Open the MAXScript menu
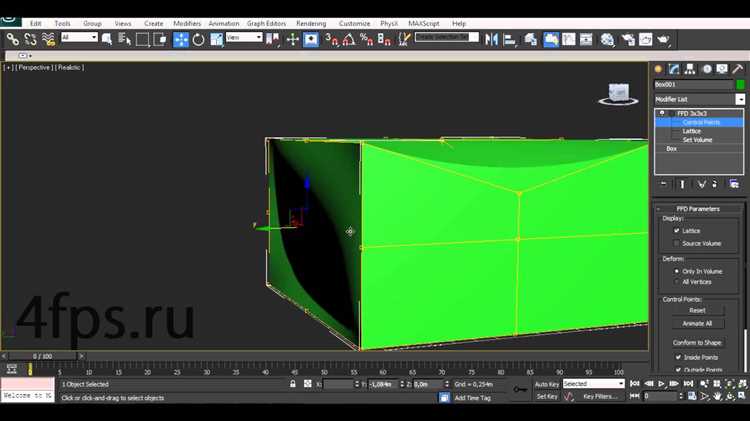 (x=424, y=23)
